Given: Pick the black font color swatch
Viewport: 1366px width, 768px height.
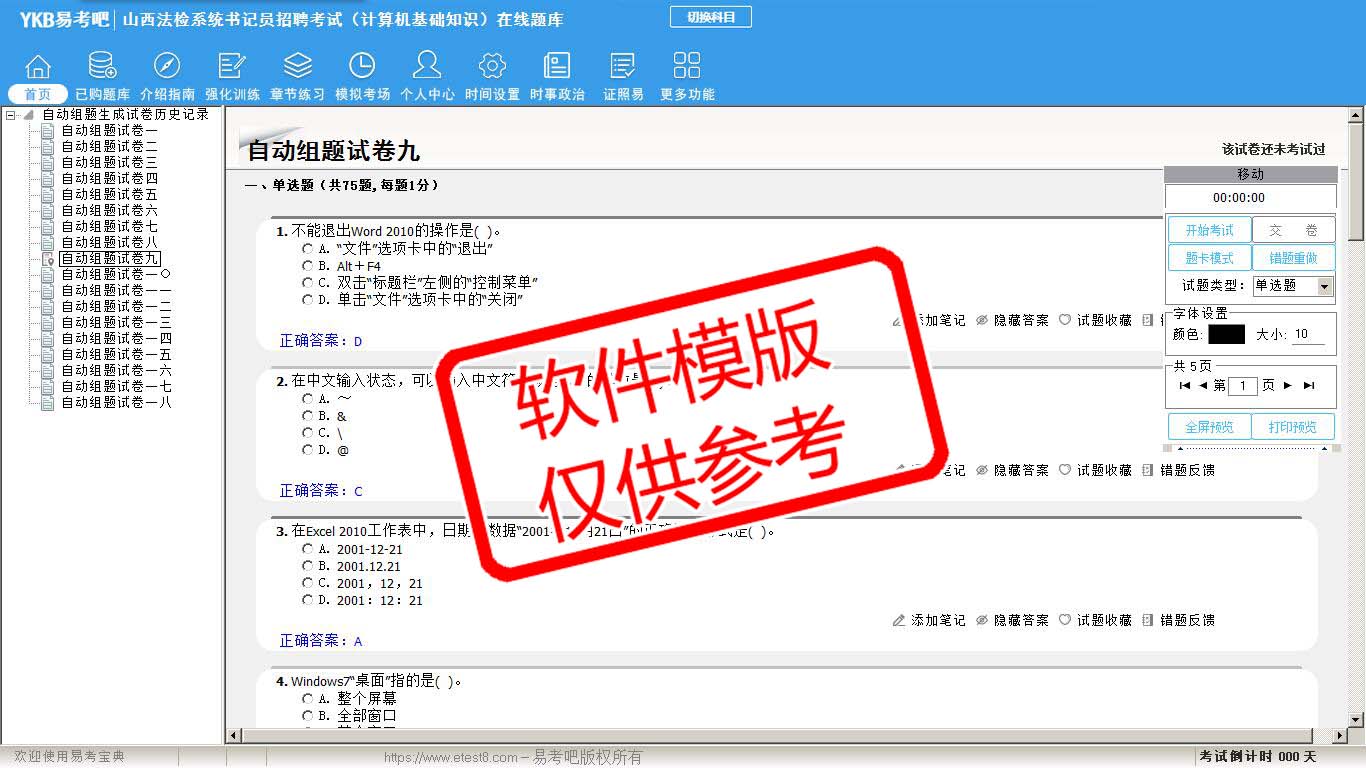Looking at the screenshot, I should pos(1226,334).
